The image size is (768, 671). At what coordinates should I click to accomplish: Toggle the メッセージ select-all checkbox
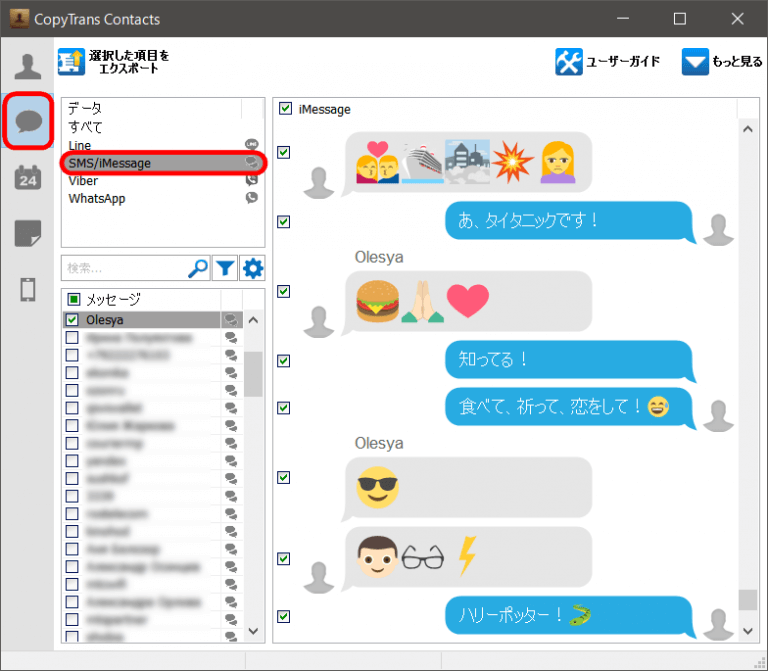(73, 299)
